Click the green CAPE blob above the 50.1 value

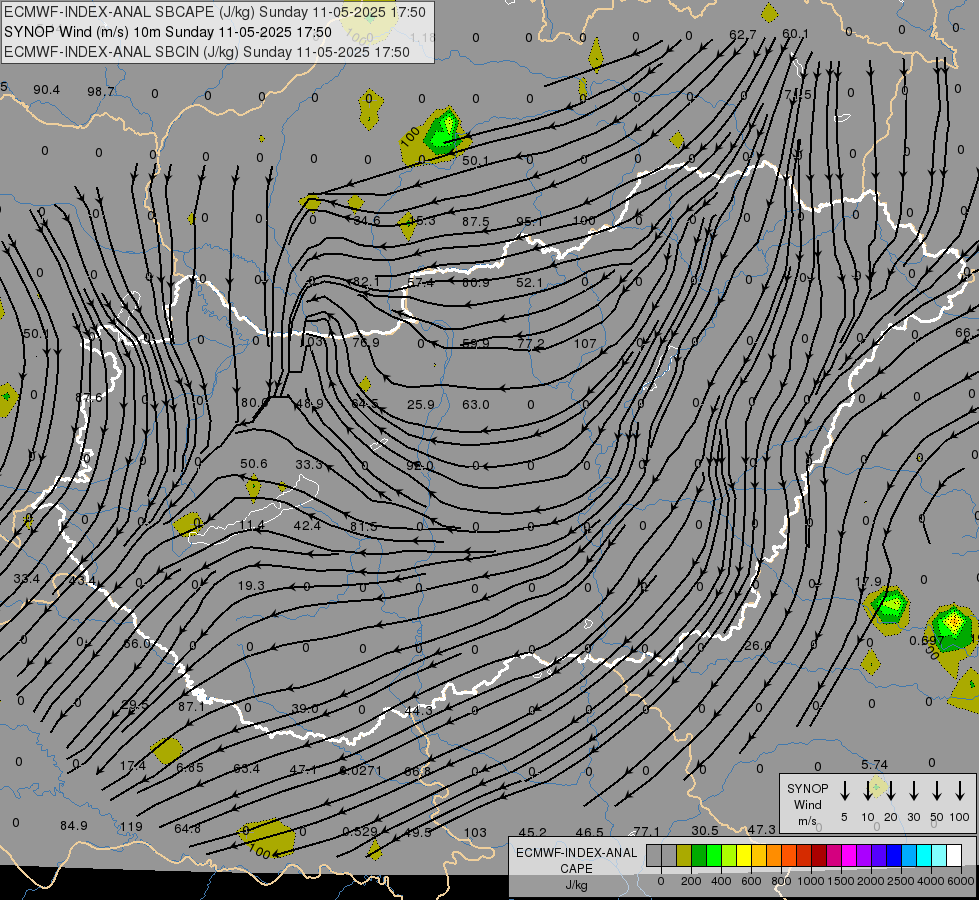(x=443, y=132)
